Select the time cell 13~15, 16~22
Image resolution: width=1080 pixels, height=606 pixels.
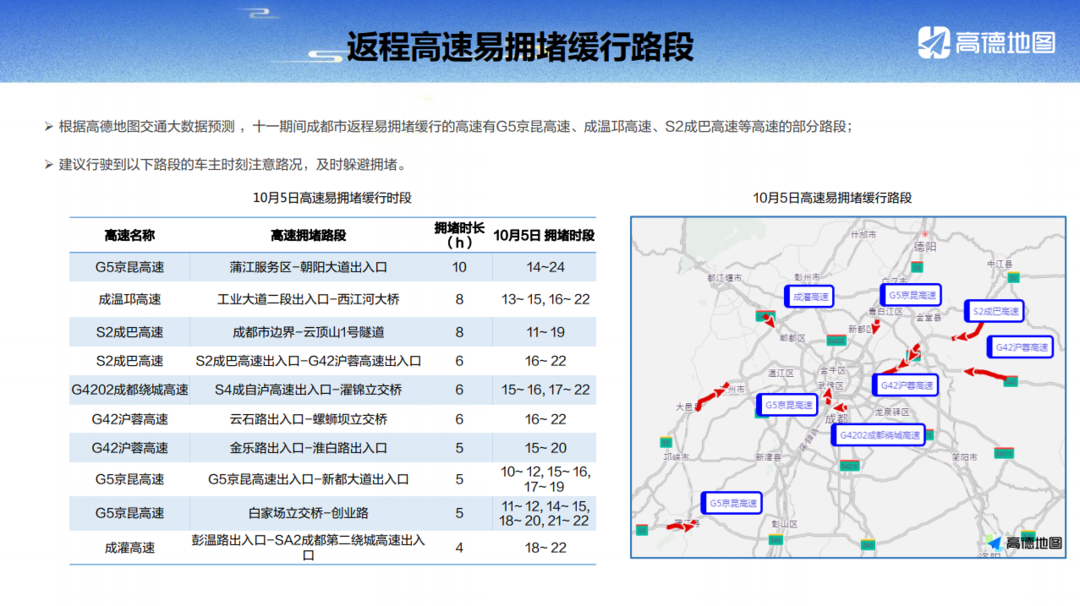click(x=546, y=300)
